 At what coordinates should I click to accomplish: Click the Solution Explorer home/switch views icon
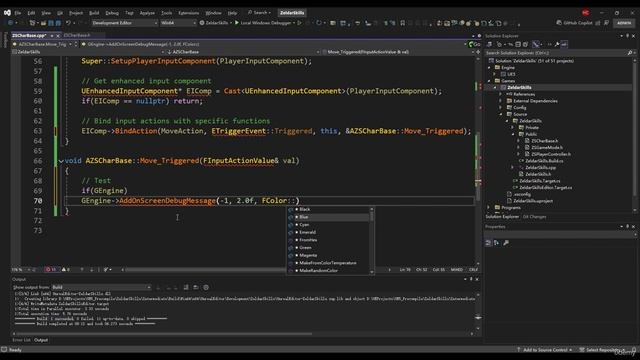tap(489, 44)
